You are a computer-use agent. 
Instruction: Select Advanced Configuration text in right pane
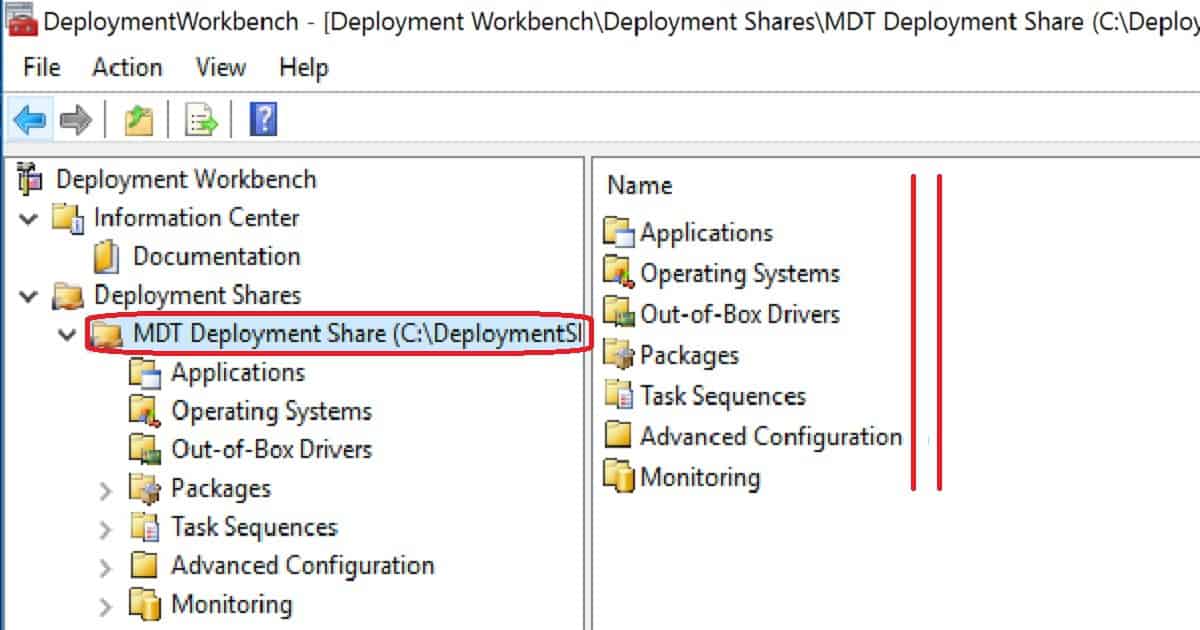[x=771, y=437]
